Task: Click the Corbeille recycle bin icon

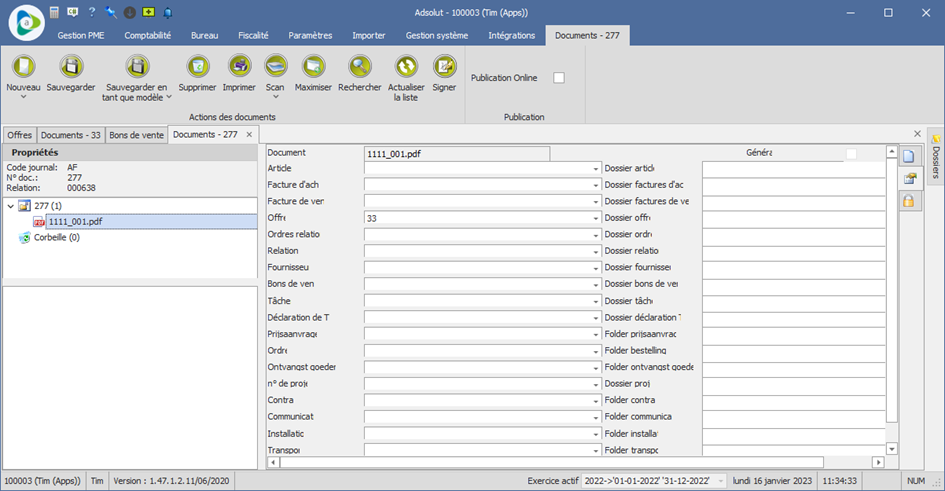Action: pos(24,237)
